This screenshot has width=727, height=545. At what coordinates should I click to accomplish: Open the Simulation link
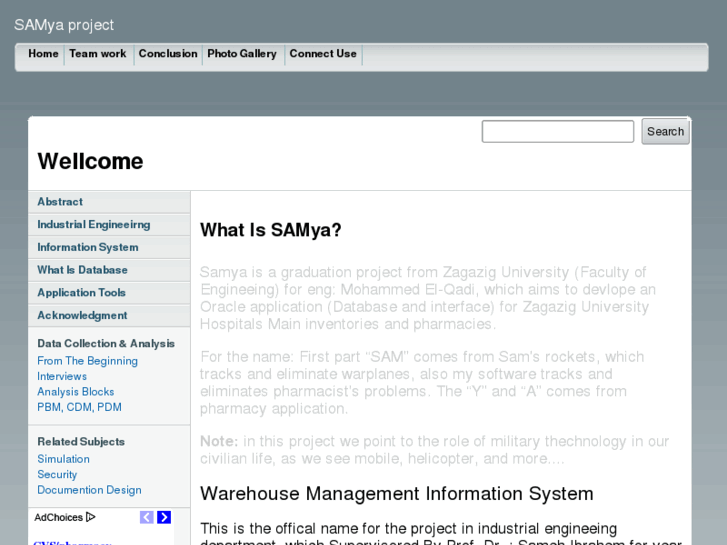(64, 459)
